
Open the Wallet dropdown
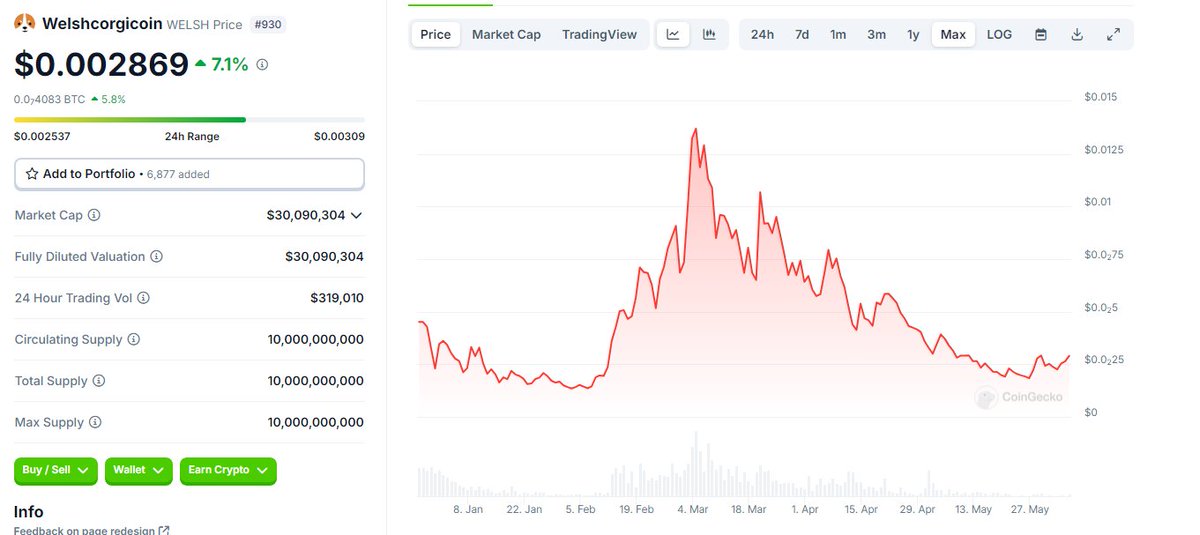[140, 470]
